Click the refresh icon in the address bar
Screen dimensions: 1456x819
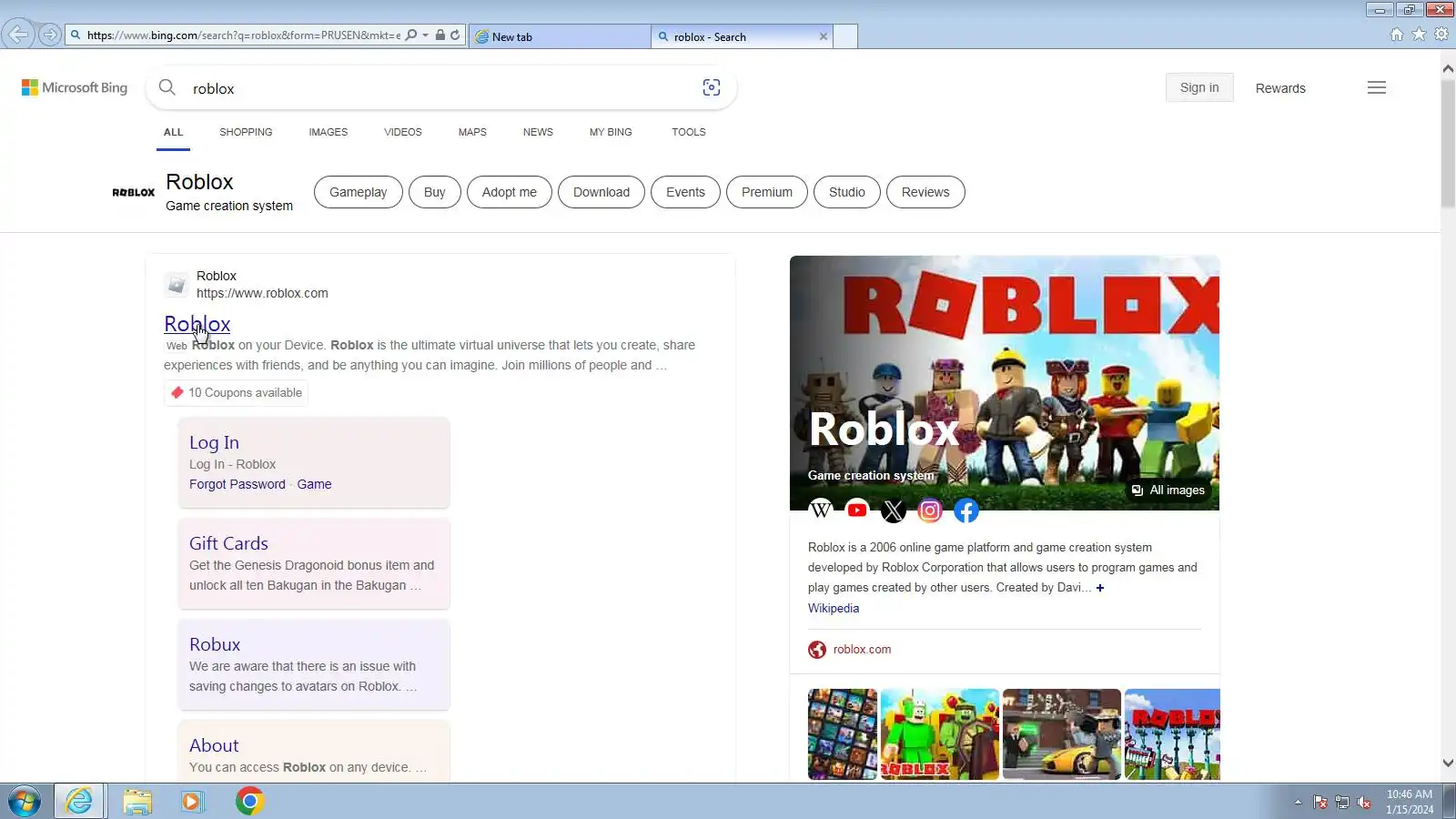[x=455, y=35]
